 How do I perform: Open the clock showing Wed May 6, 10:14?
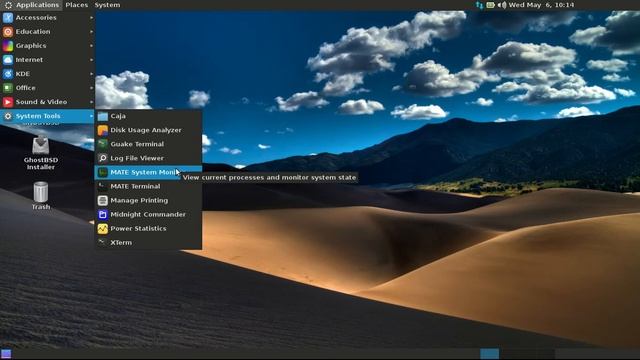pyautogui.click(x=541, y=5)
